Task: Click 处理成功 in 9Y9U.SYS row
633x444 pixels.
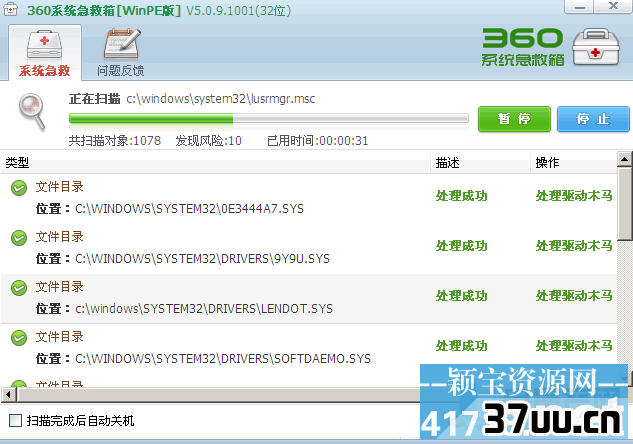Action: click(x=461, y=246)
